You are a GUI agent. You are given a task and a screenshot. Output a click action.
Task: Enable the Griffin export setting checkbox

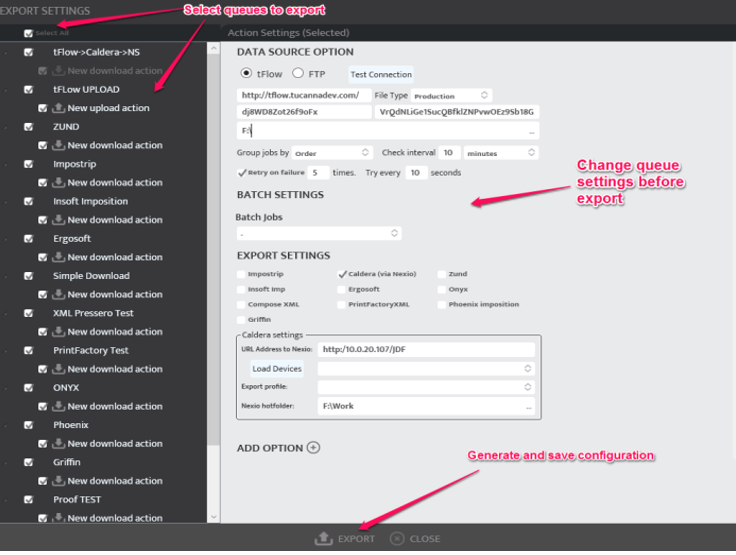click(241, 320)
